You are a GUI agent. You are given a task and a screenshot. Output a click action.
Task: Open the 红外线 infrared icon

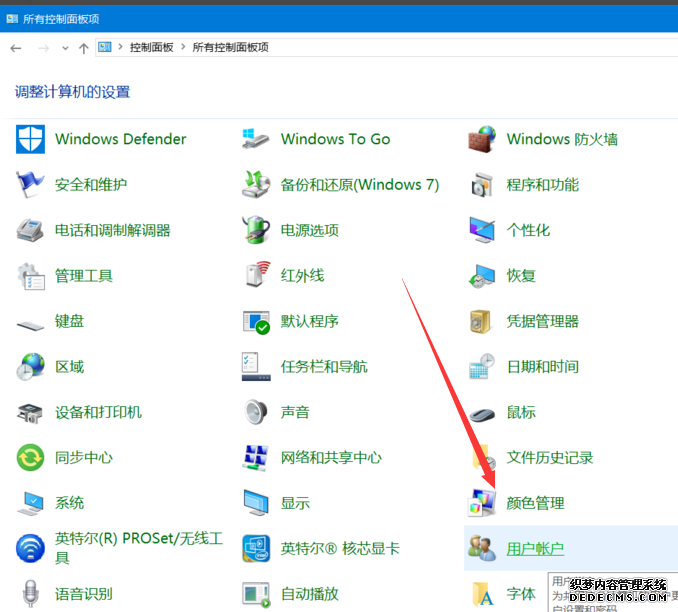(x=257, y=274)
